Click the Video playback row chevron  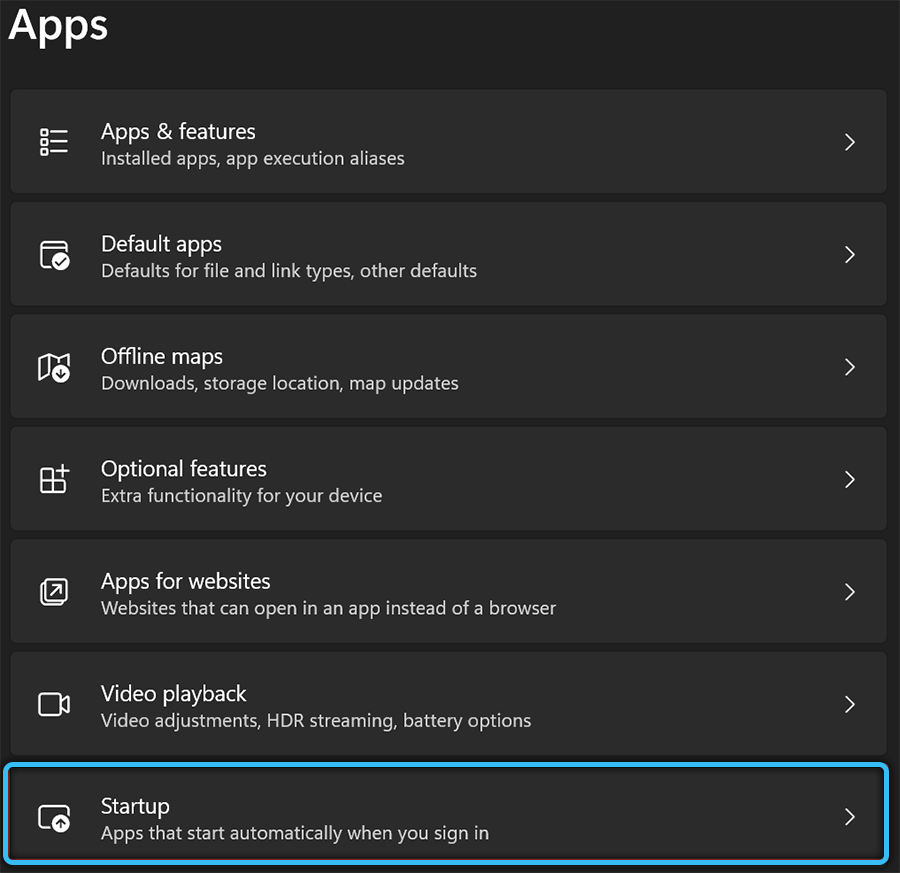[x=849, y=705]
